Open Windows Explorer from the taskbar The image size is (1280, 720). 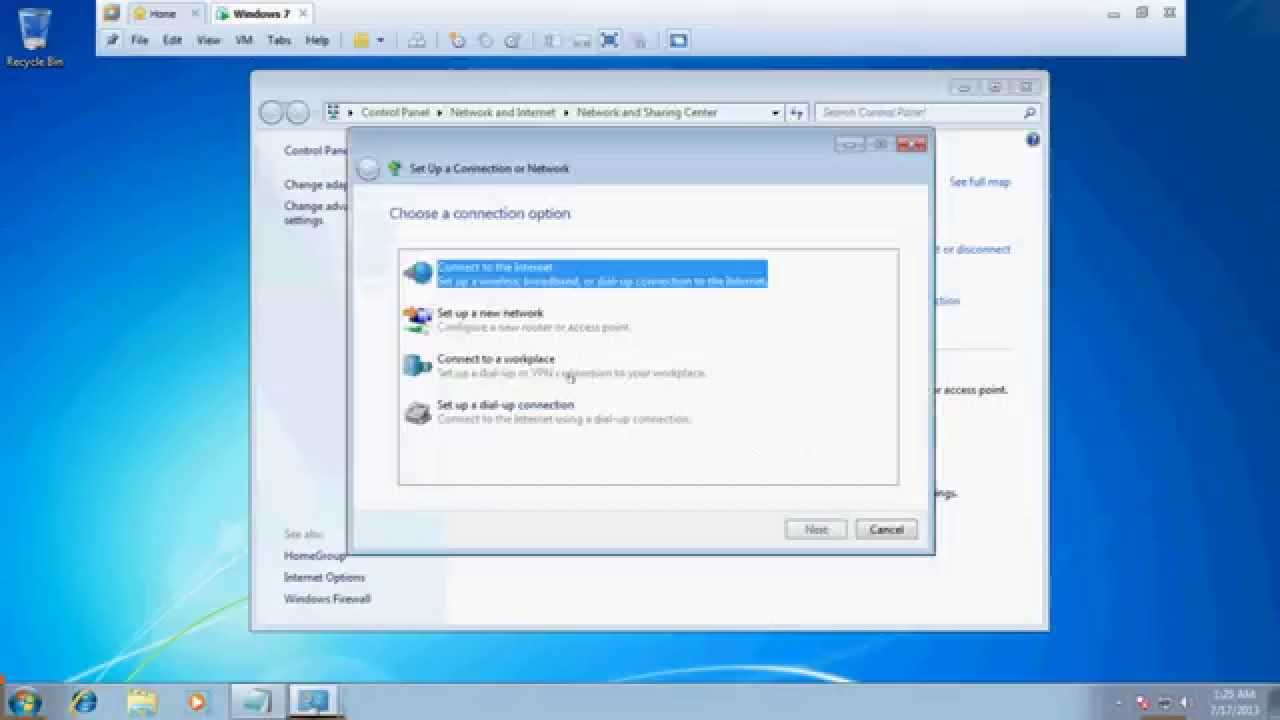[x=141, y=701]
